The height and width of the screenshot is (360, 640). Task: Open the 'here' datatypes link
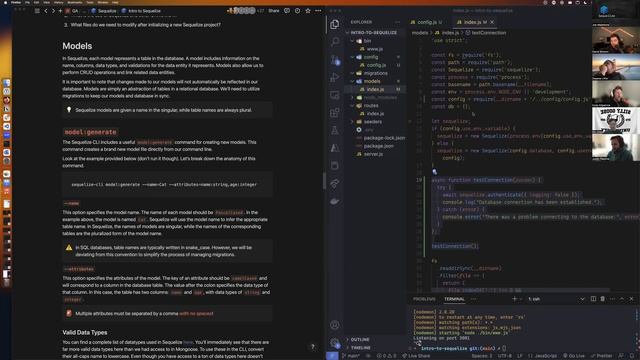(188, 342)
